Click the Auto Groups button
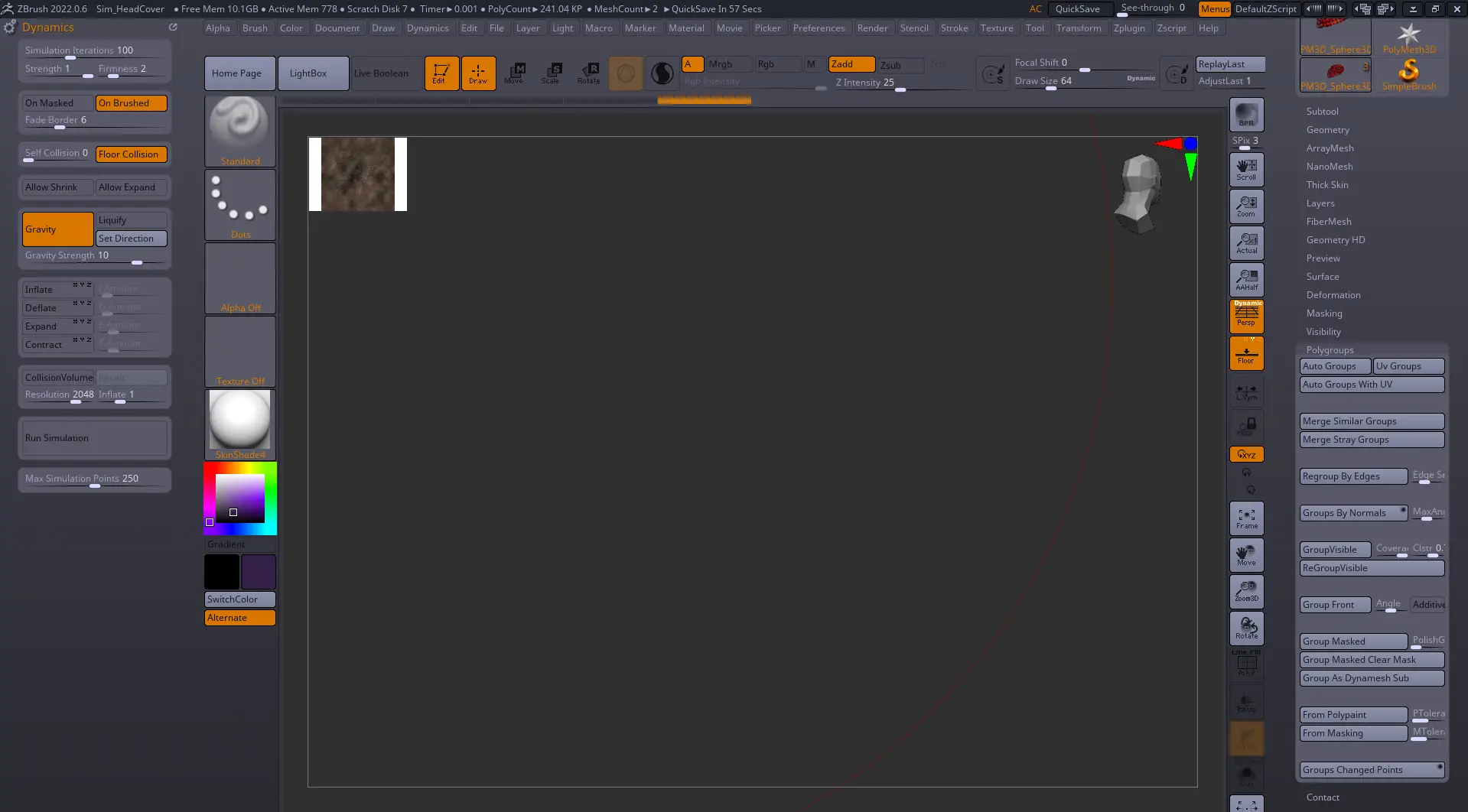 pyautogui.click(x=1335, y=366)
